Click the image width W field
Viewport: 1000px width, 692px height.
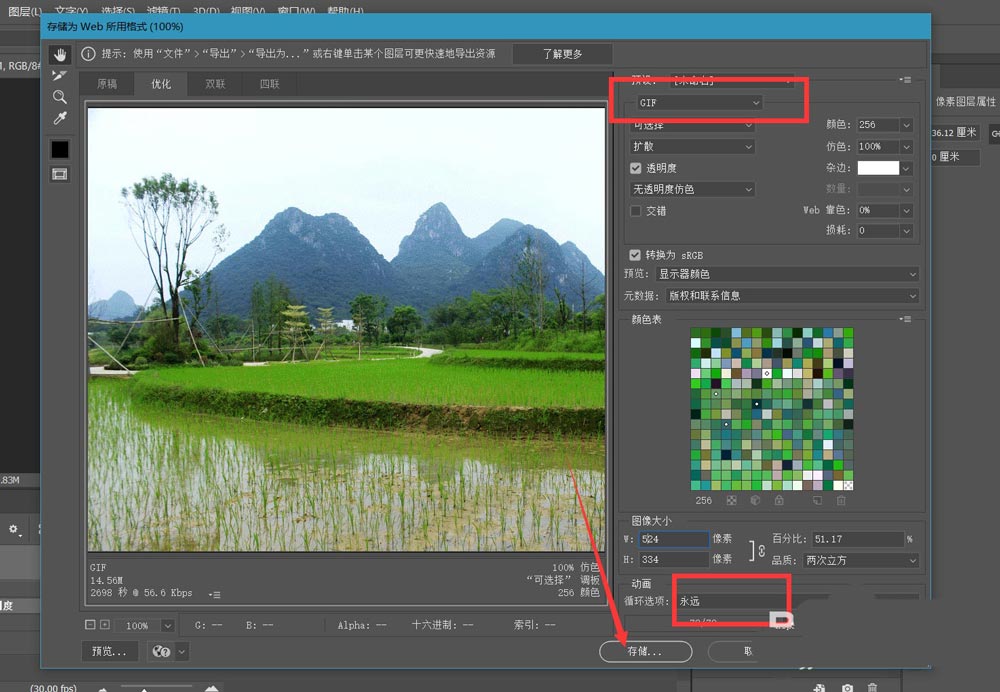[x=673, y=539]
